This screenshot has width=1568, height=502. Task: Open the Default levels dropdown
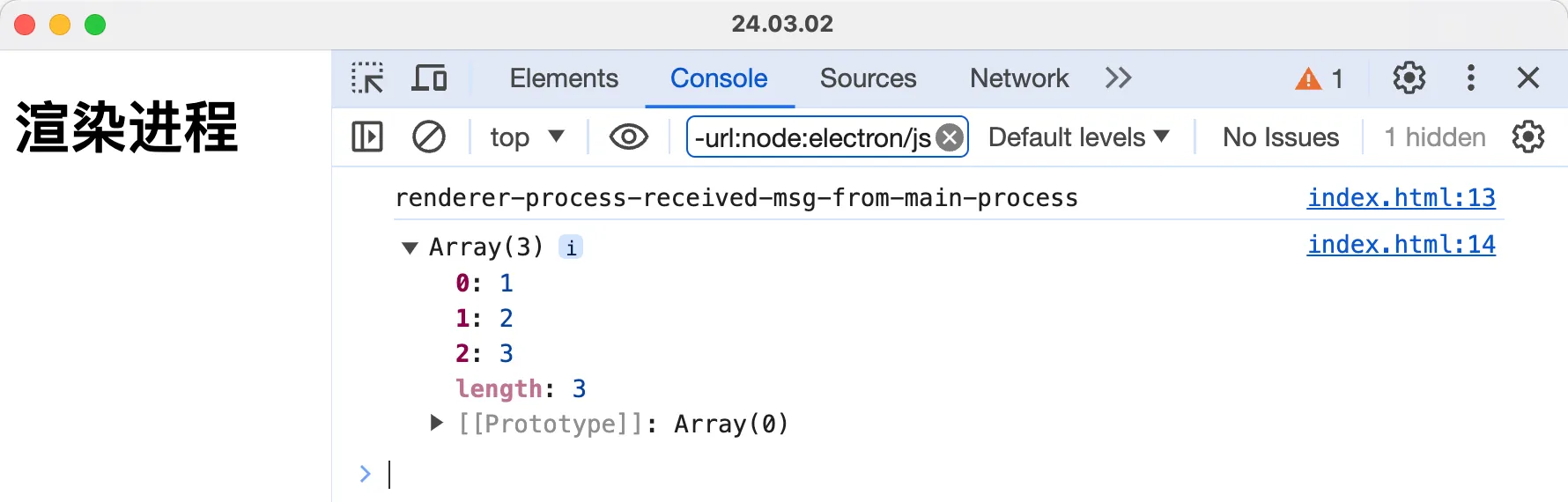(1078, 137)
